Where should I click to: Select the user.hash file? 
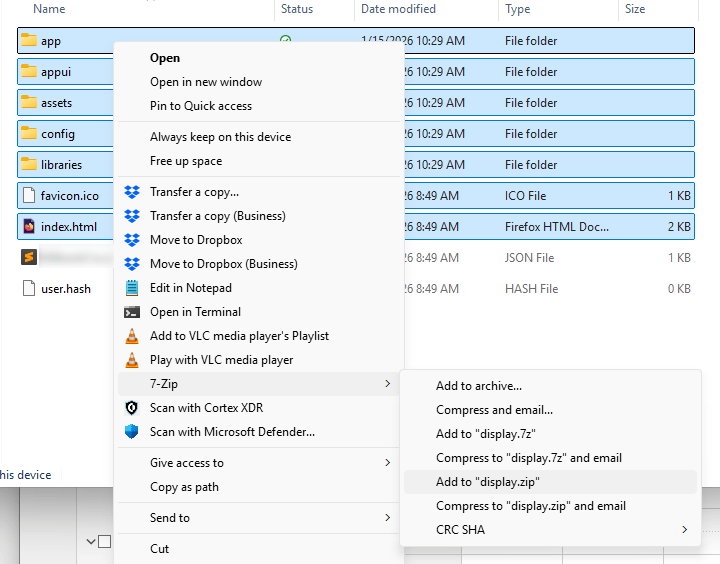tap(65, 289)
